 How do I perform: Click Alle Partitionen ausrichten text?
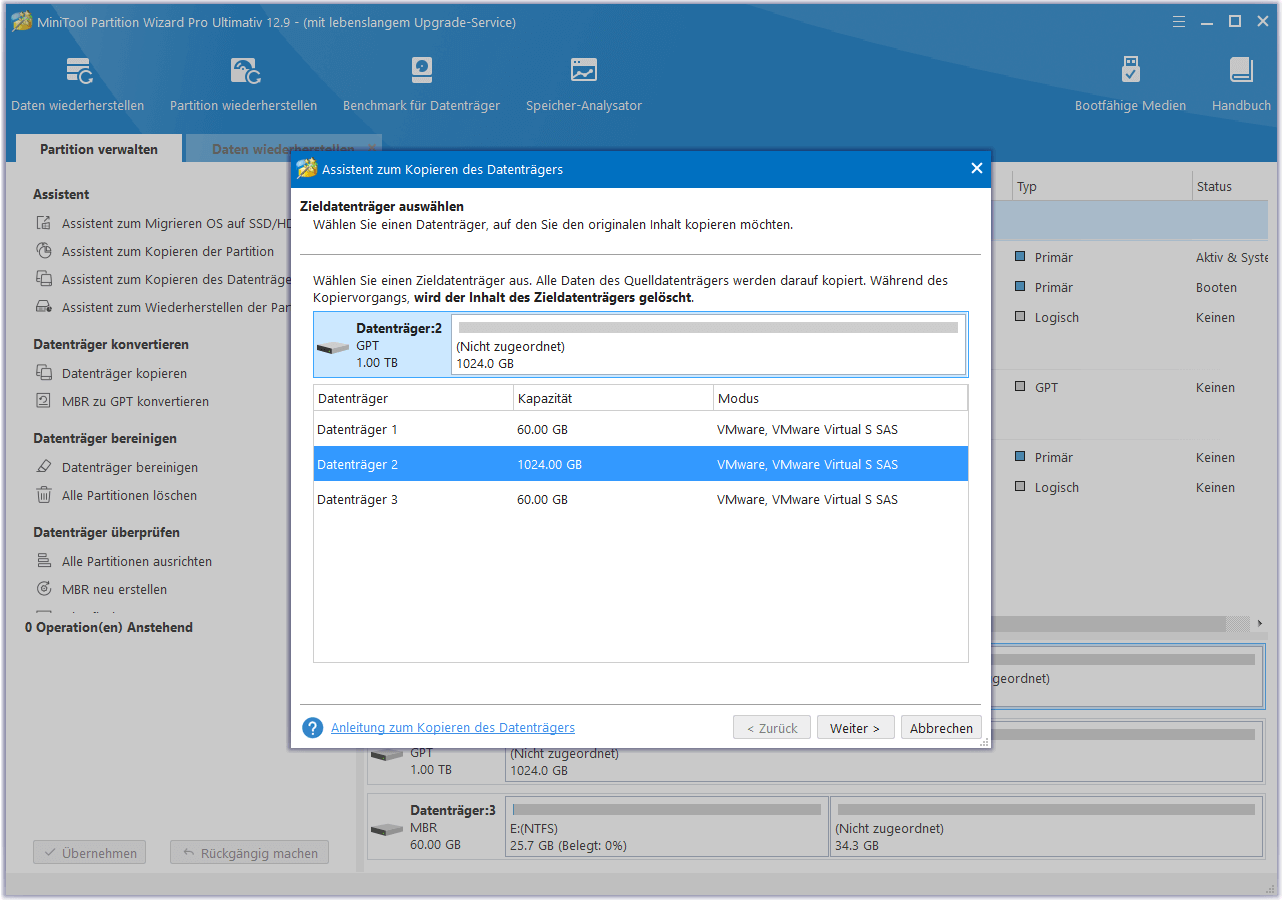137,561
